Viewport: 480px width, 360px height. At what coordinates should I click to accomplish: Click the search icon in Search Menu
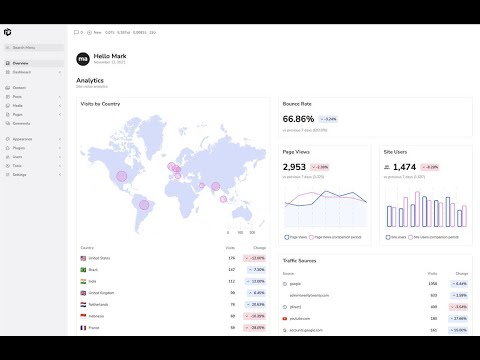click(8, 48)
